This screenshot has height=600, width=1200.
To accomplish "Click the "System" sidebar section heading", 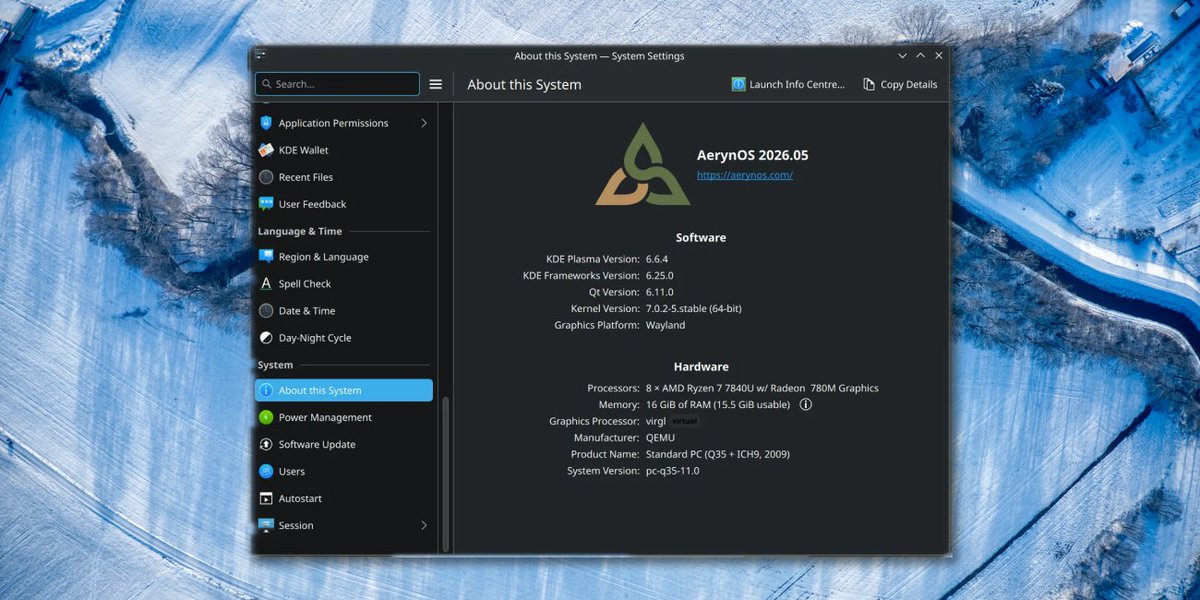I will (x=276, y=365).
